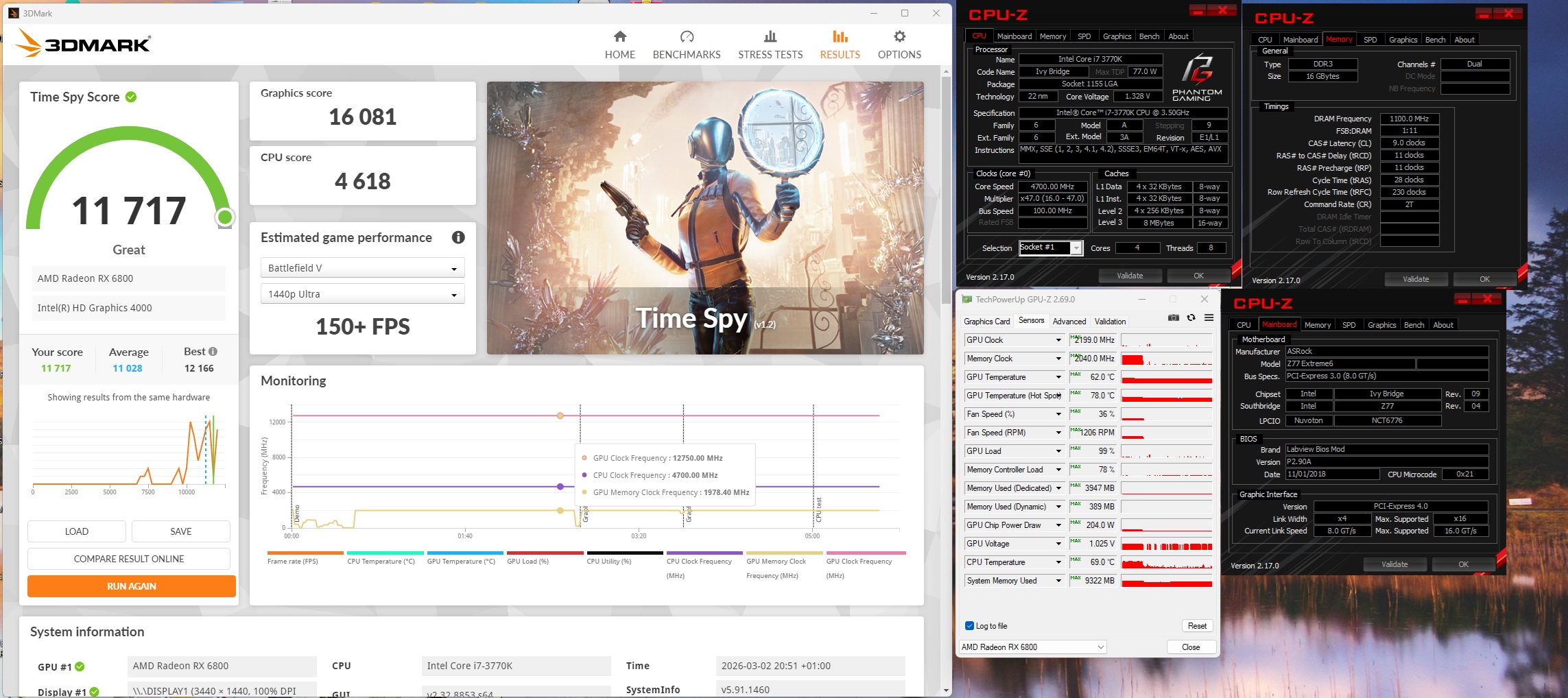Click the LOAD button in 3DMark
The height and width of the screenshot is (698, 1568).
(77, 531)
